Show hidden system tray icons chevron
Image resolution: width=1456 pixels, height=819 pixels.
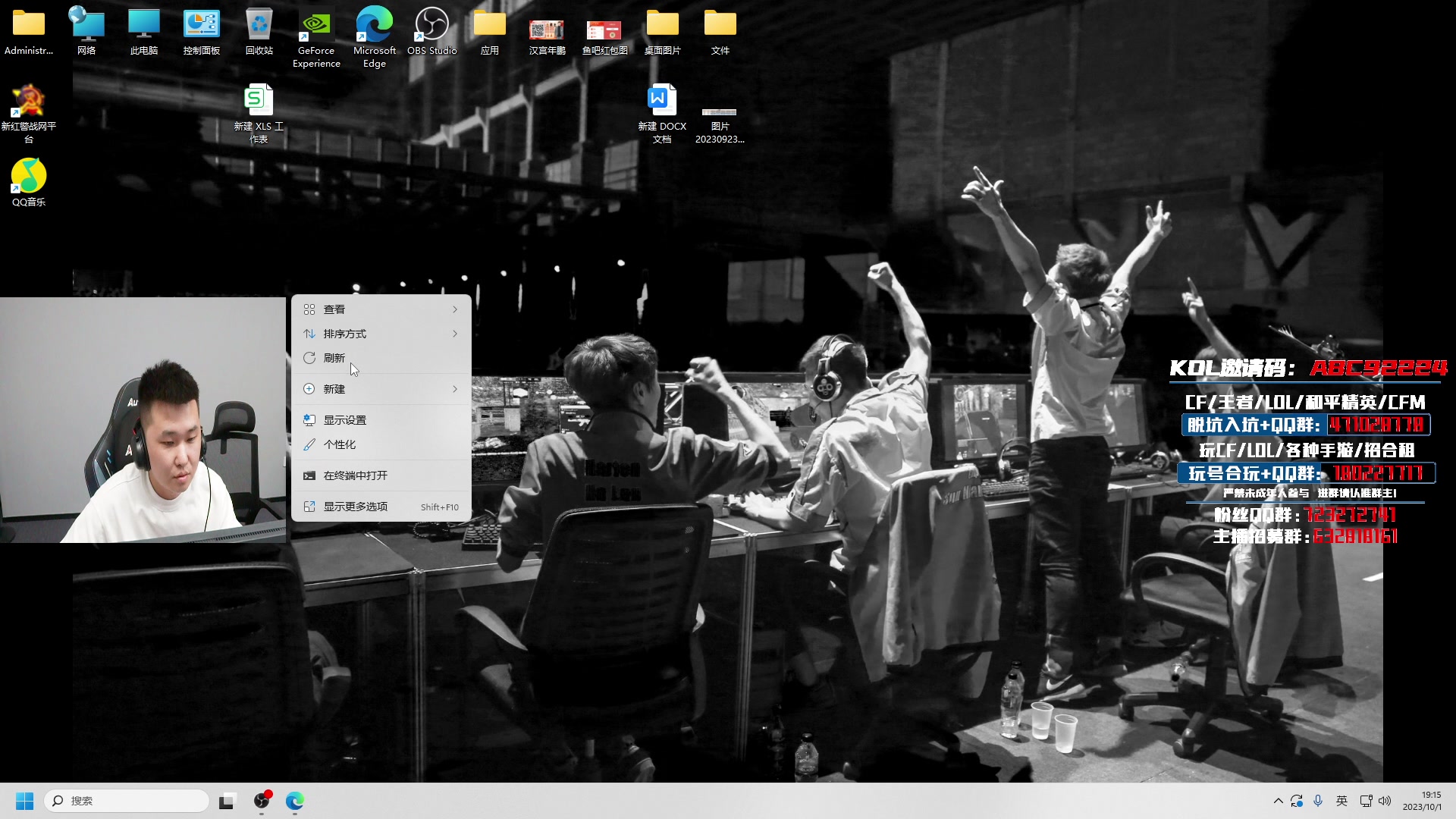click(1278, 801)
